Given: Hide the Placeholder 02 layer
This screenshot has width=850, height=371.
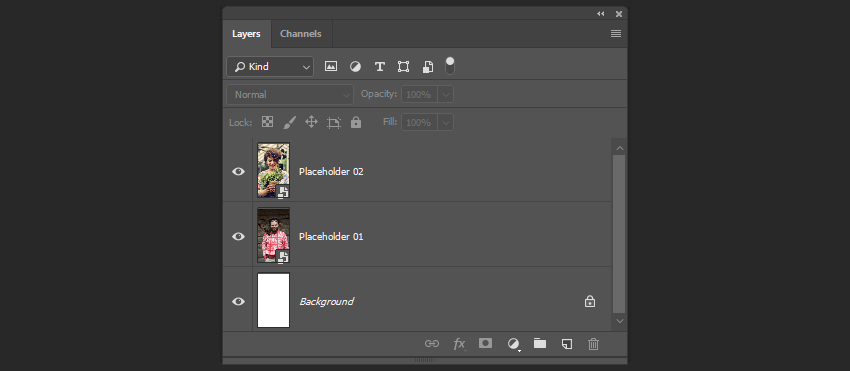Looking at the screenshot, I should pyautogui.click(x=238, y=171).
